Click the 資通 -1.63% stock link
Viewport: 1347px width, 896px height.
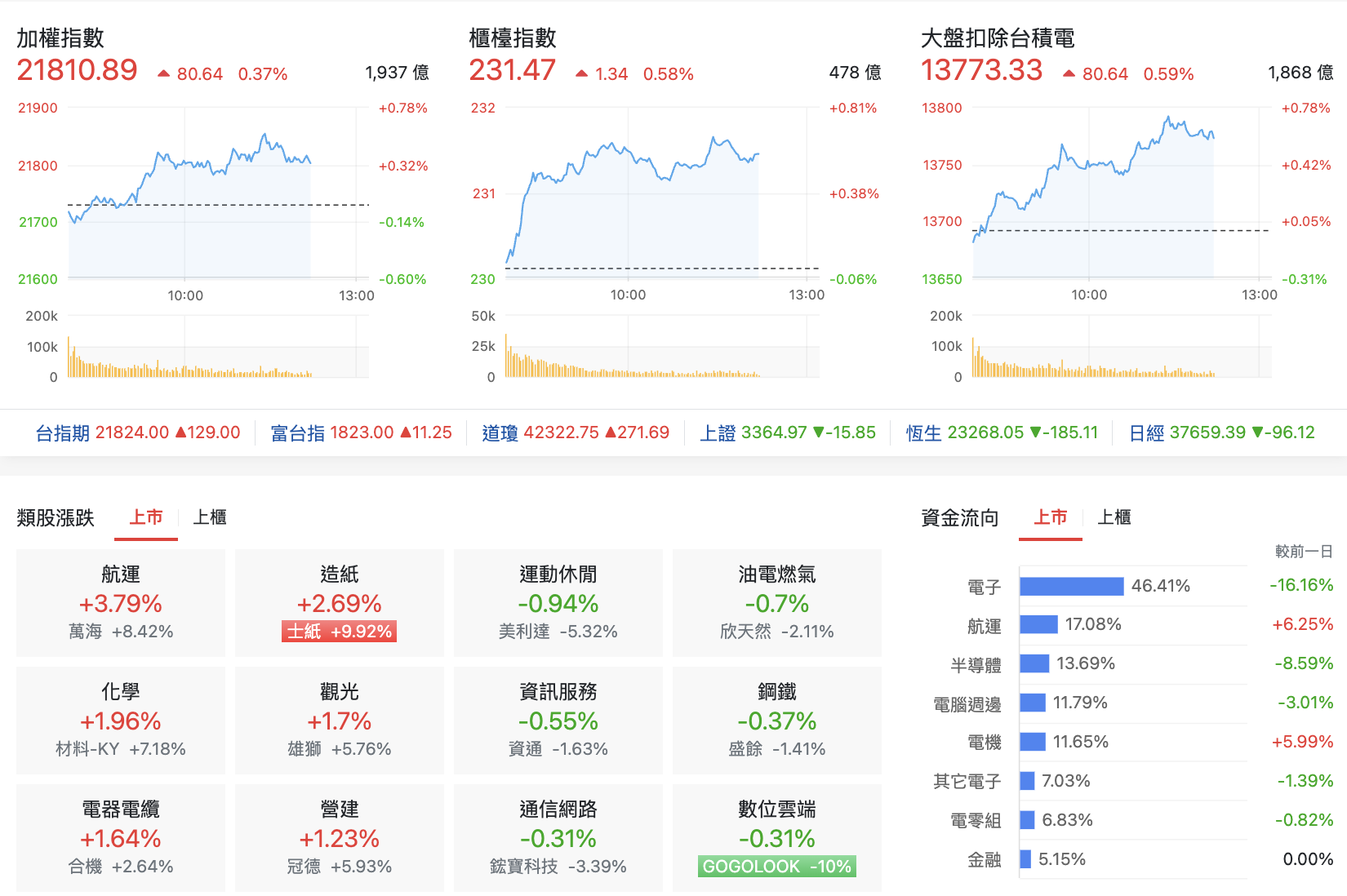pyautogui.click(x=558, y=749)
